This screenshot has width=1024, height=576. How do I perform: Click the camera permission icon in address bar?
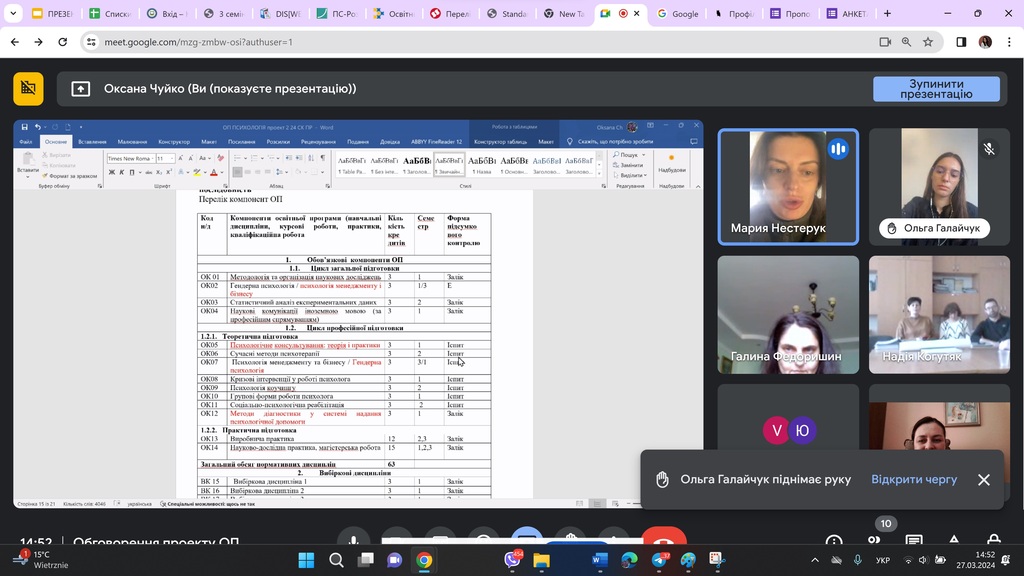[x=884, y=42]
